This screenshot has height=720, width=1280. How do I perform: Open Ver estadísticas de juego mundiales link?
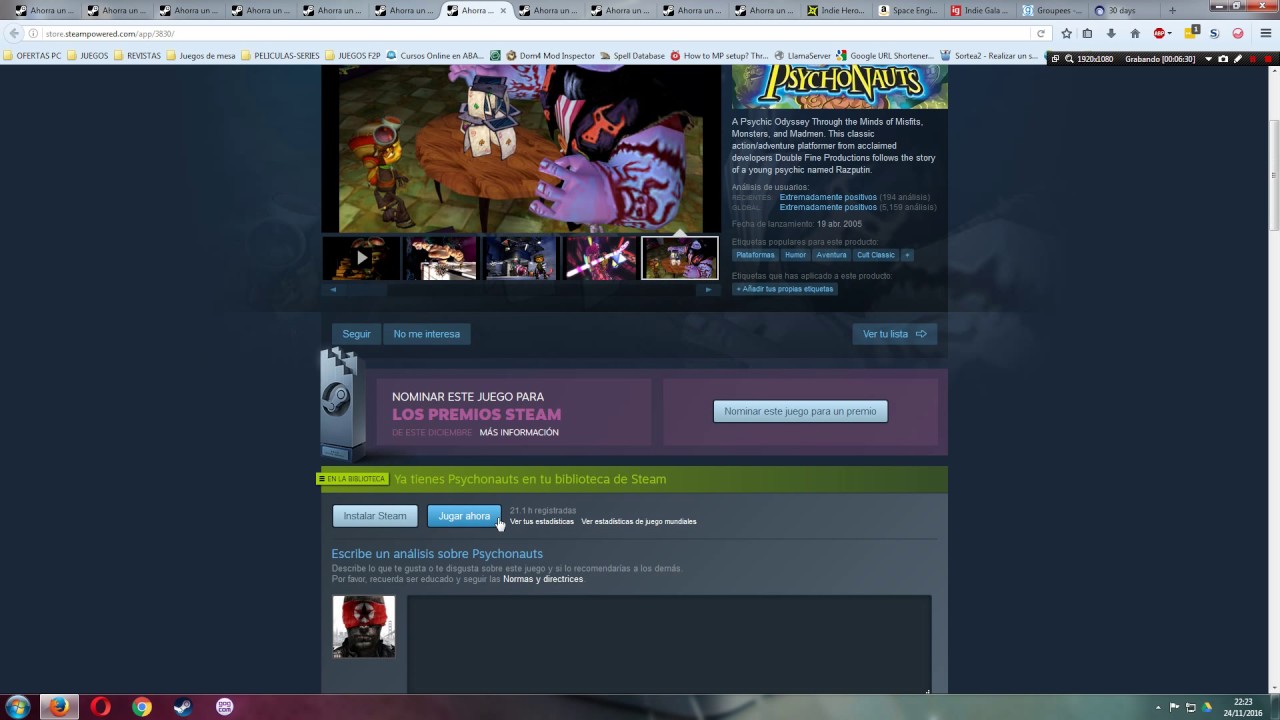click(x=639, y=521)
